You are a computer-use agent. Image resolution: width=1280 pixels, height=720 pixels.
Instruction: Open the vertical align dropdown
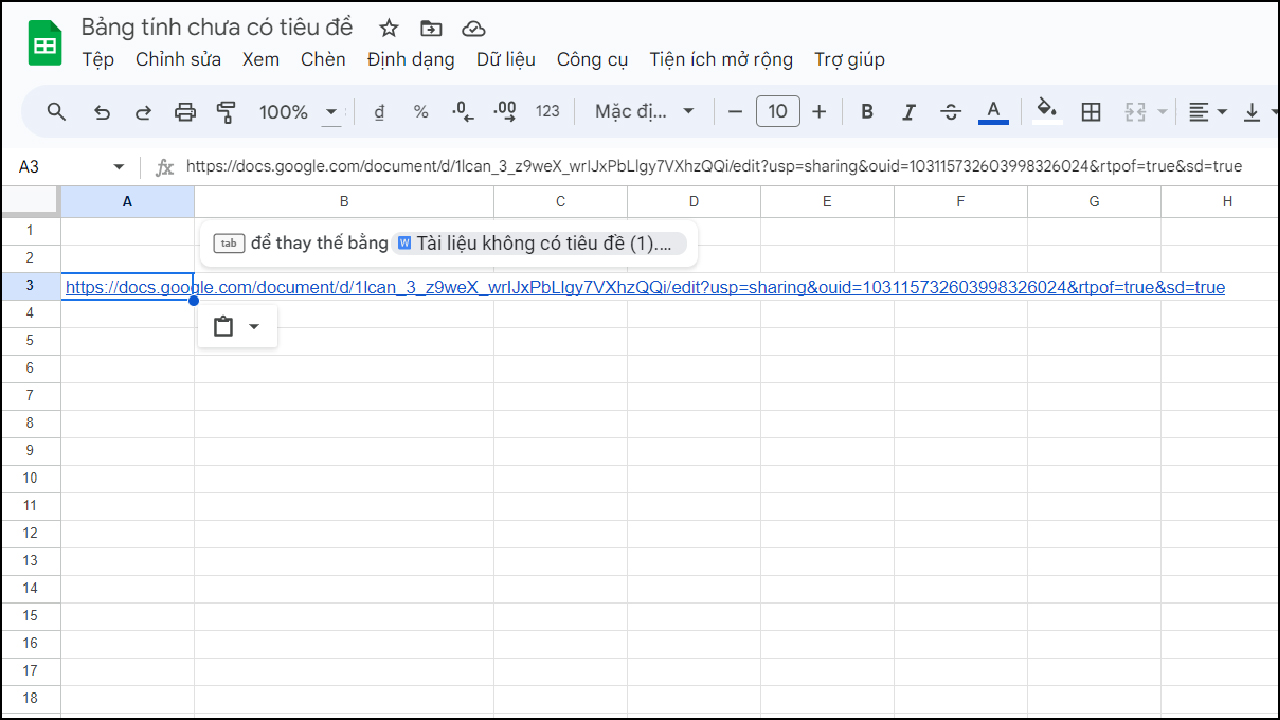click(x=1260, y=112)
